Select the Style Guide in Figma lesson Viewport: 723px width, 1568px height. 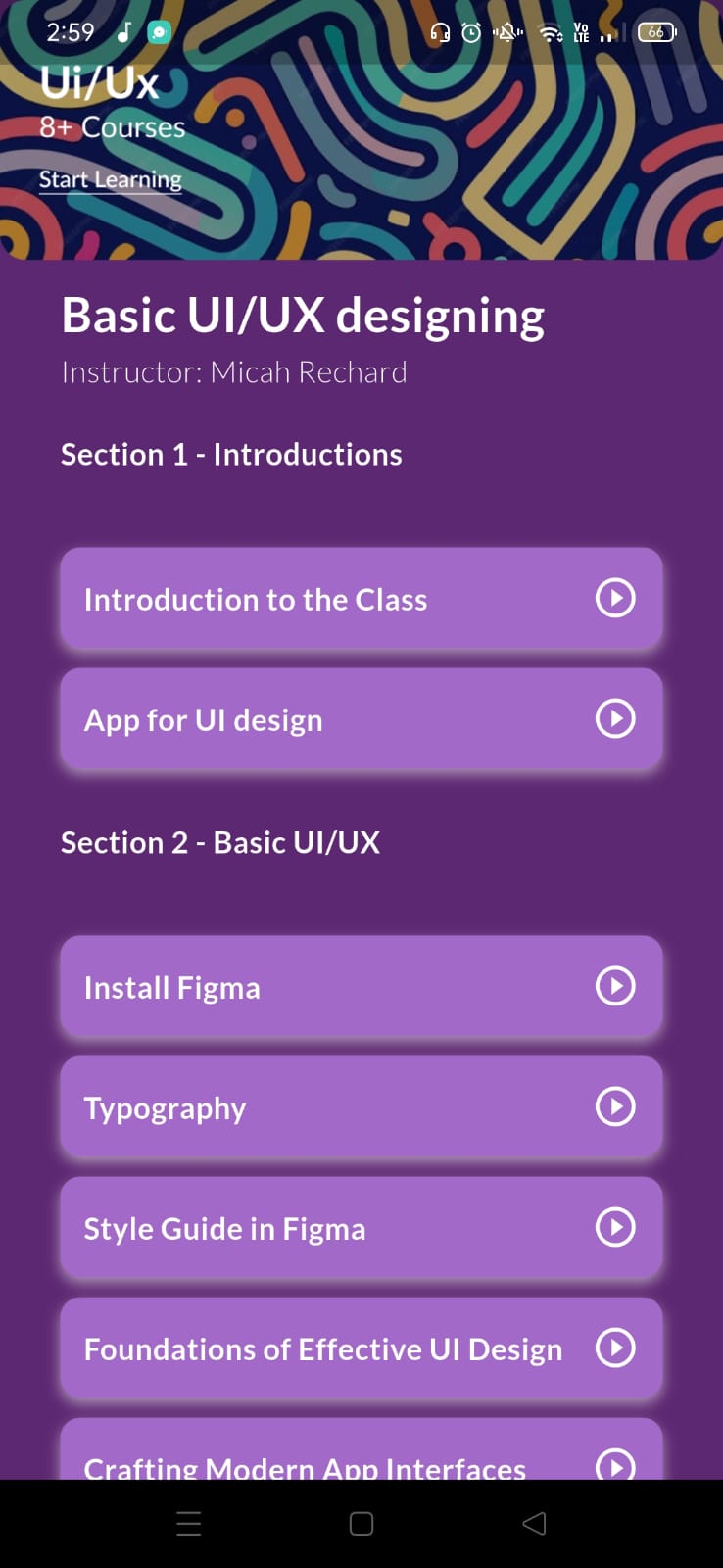point(361,1228)
